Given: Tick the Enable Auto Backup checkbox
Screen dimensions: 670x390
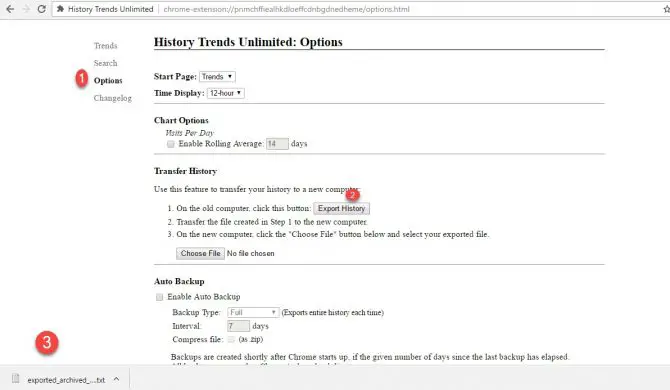Looking at the screenshot, I should click(159, 297).
